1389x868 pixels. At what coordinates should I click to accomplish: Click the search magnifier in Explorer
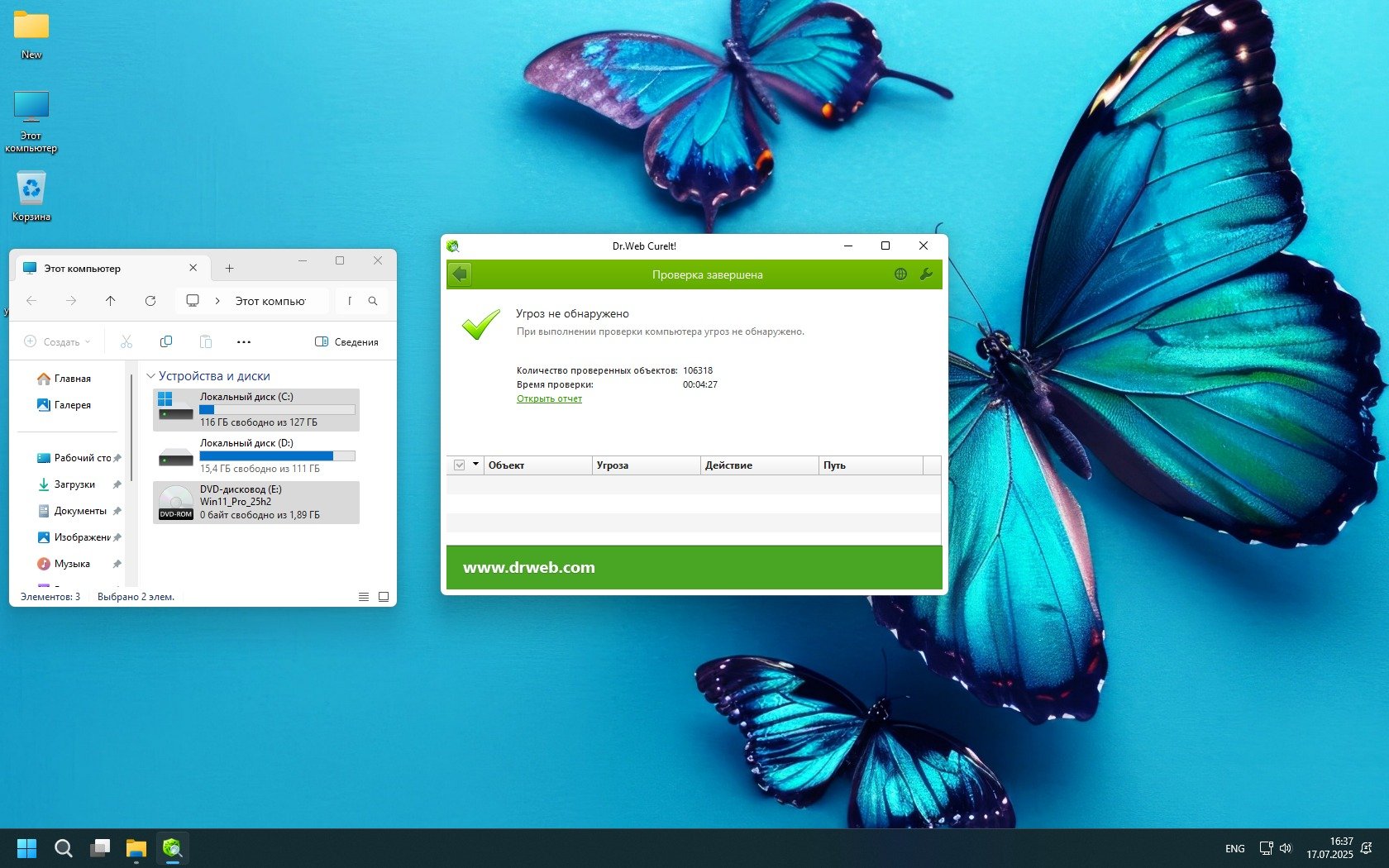(373, 301)
